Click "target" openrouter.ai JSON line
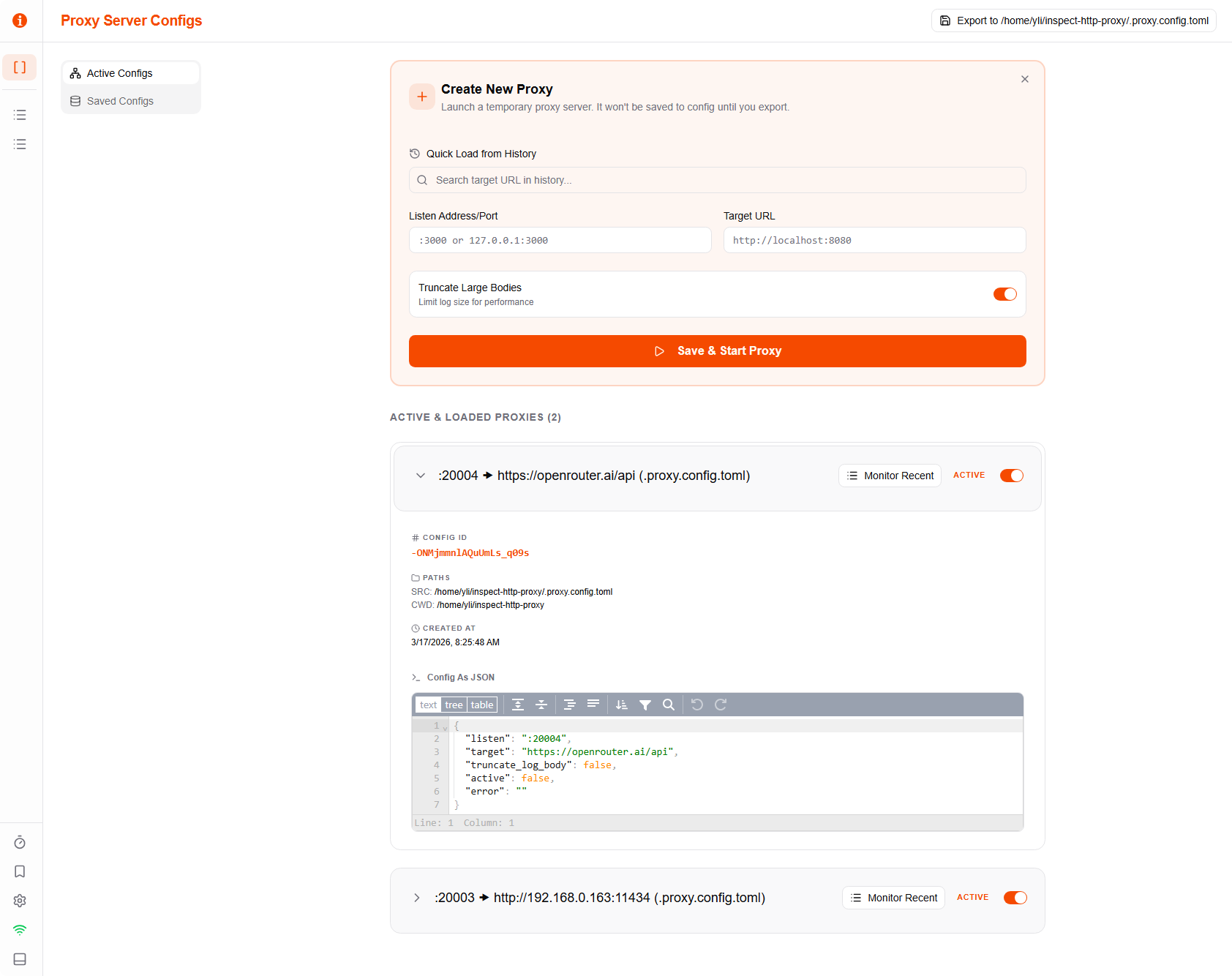Image resolution: width=1232 pixels, height=976 pixels. click(571, 752)
